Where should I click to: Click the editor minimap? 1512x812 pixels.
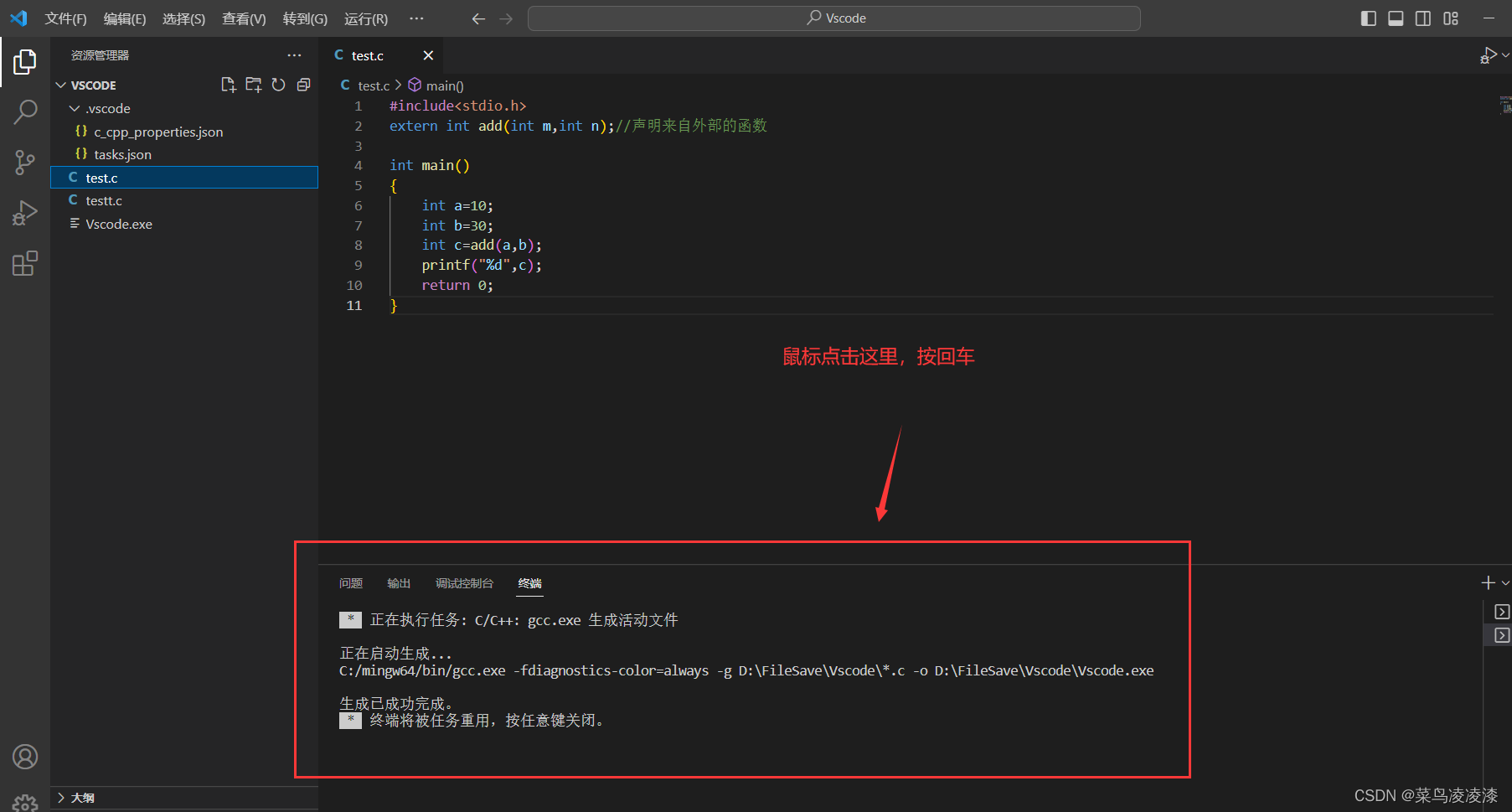tap(1504, 106)
